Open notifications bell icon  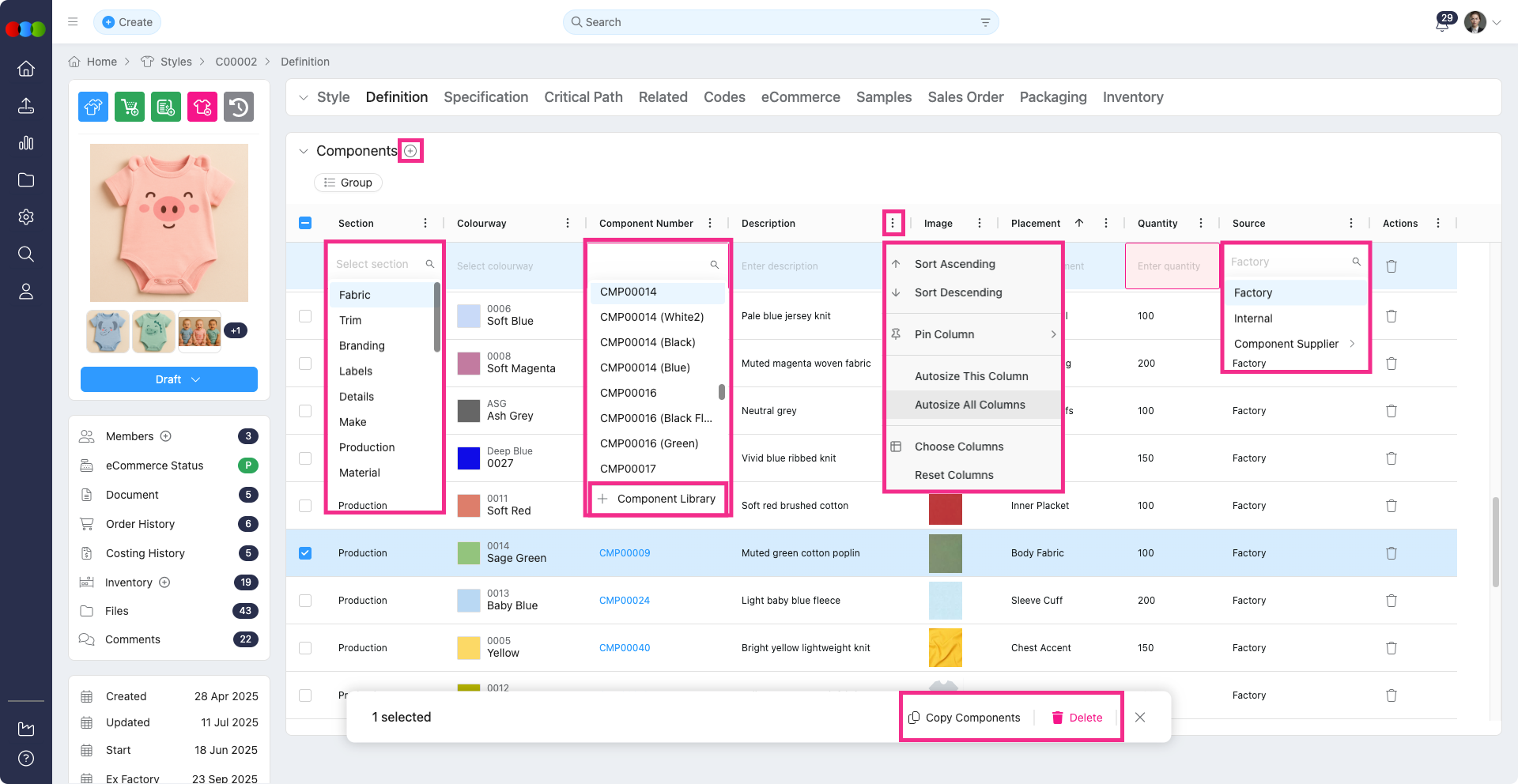tap(1442, 24)
